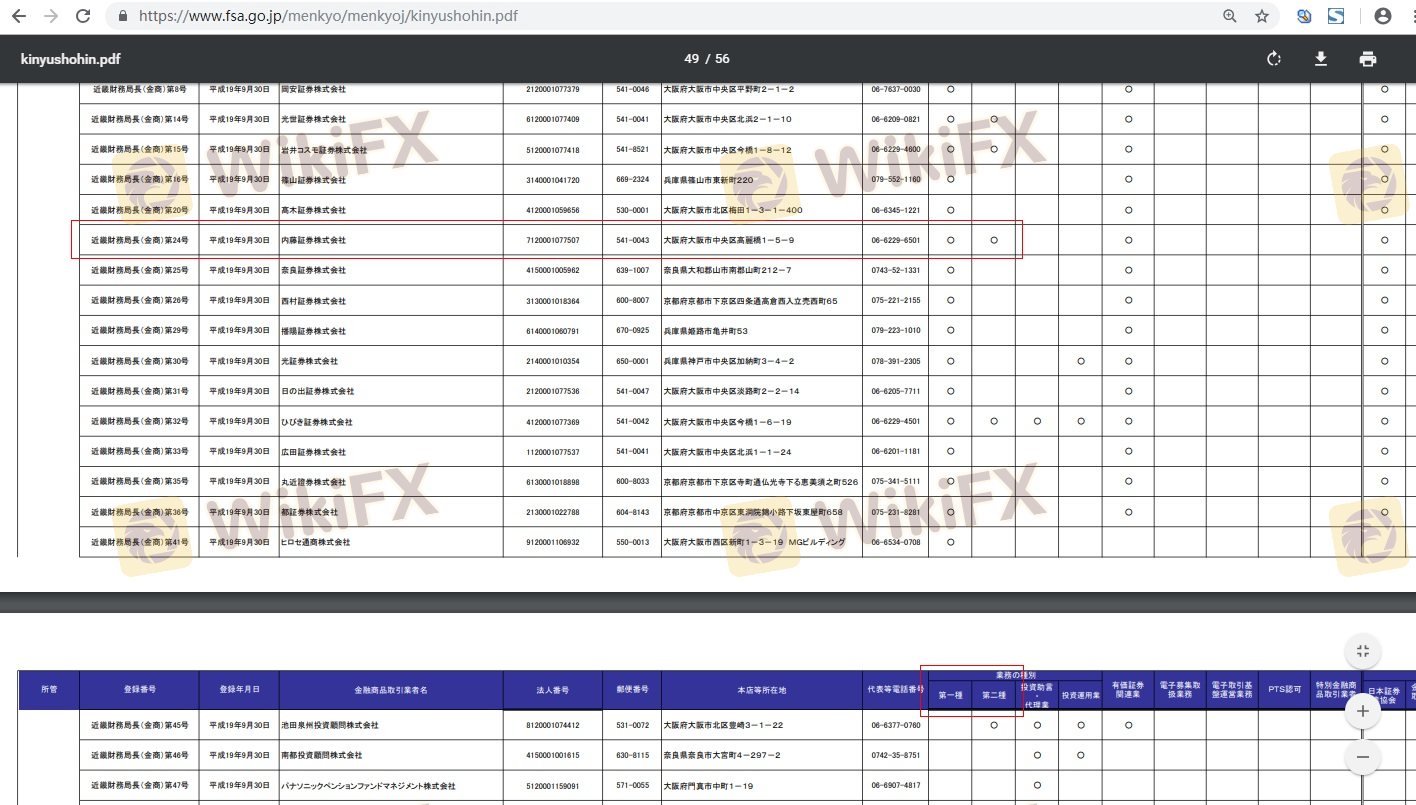This screenshot has width=1416, height=805.
Task: Click the 第二種 header cell
Action: 993,695
